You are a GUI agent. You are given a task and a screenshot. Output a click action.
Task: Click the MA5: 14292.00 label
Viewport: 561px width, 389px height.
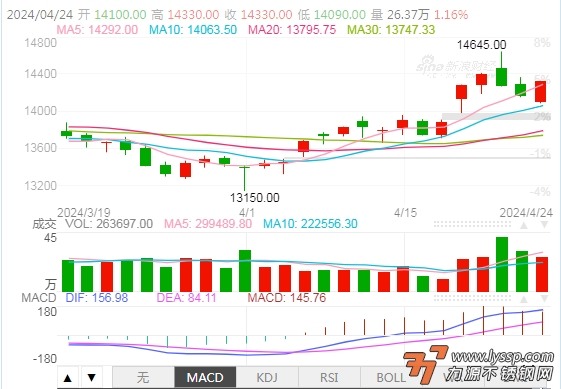pos(97,30)
